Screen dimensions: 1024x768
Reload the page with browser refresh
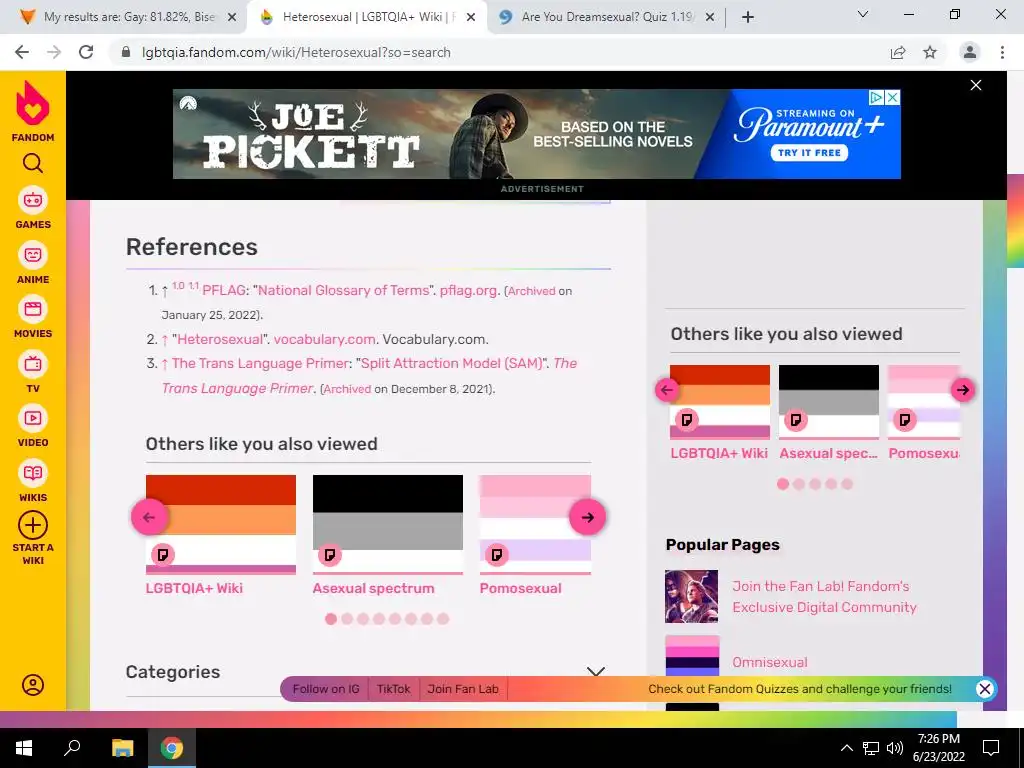(x=86, y=52)
